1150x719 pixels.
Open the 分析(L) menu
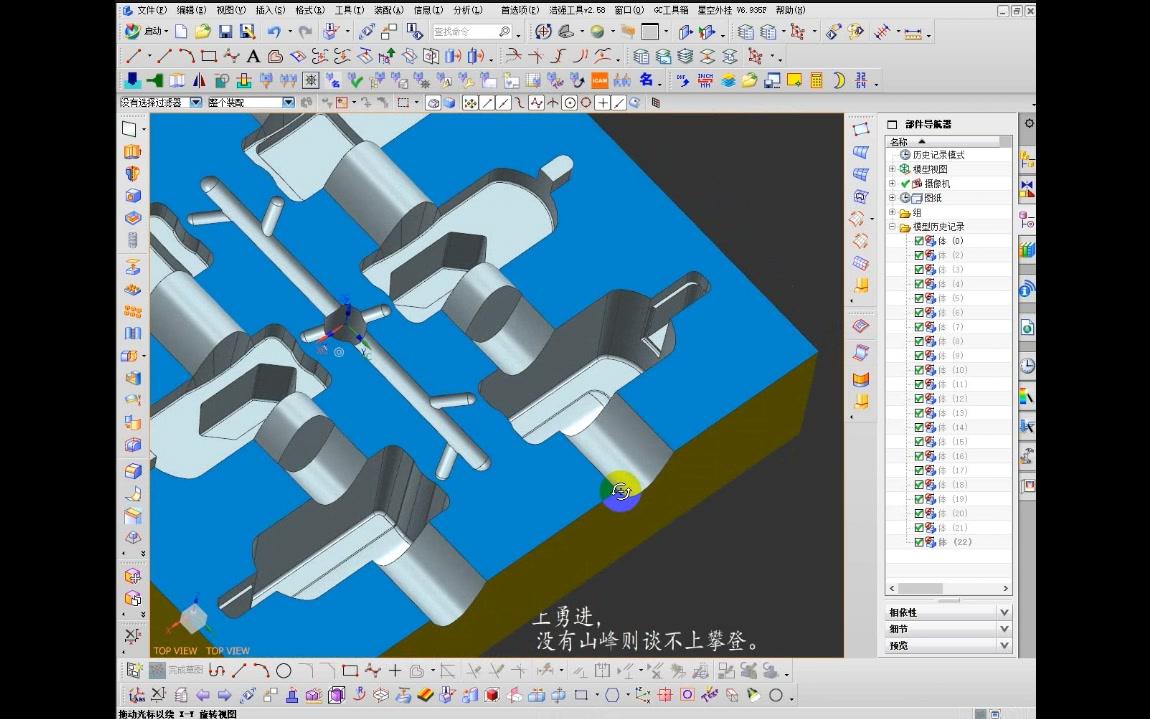(467, 10)
